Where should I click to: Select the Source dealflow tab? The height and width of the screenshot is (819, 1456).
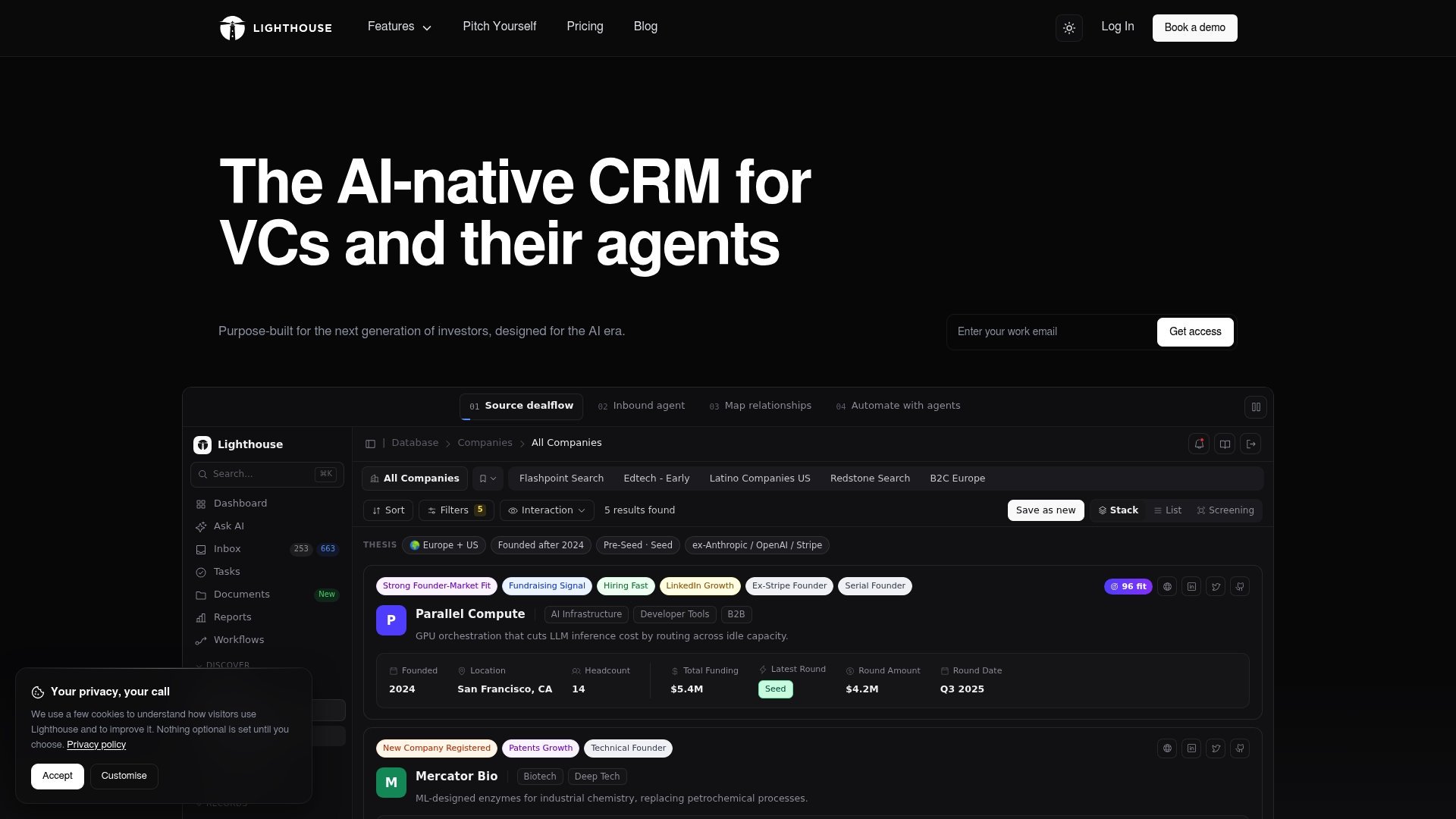(x=521, y=406)
